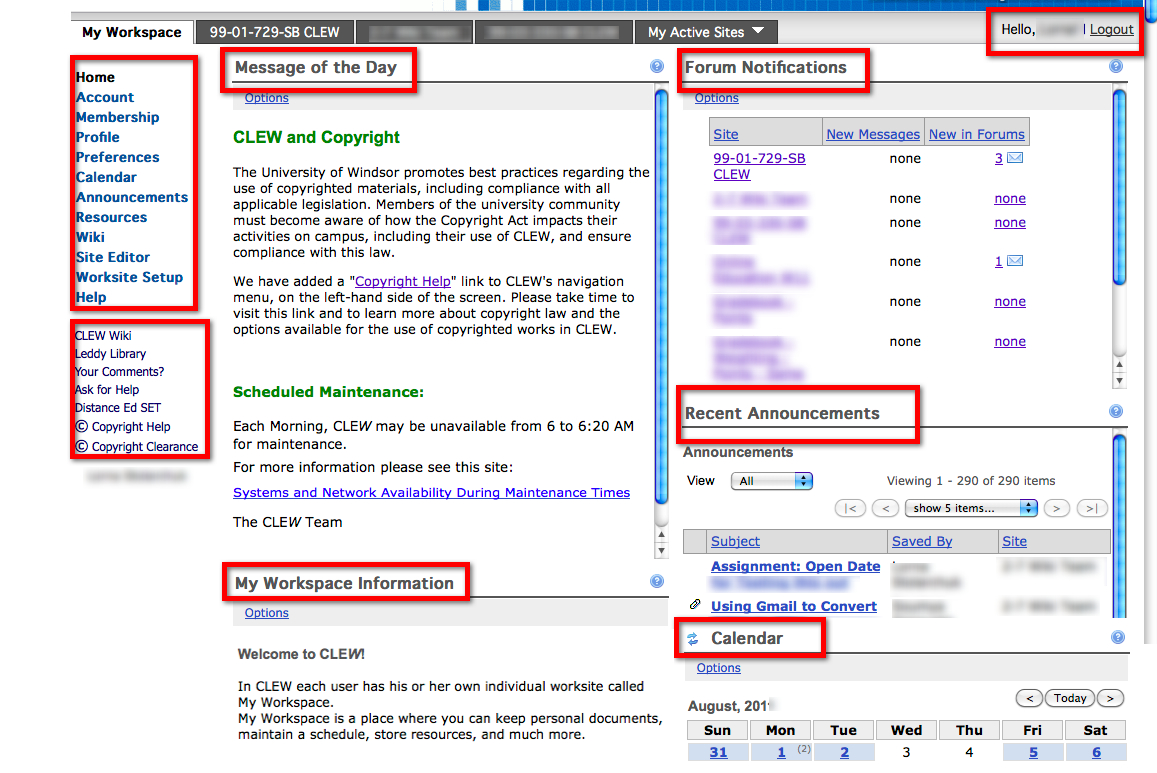This screenshot has width=1157, height=773.
Task: Sort forum table by Site column
Action: coord(726,134)
